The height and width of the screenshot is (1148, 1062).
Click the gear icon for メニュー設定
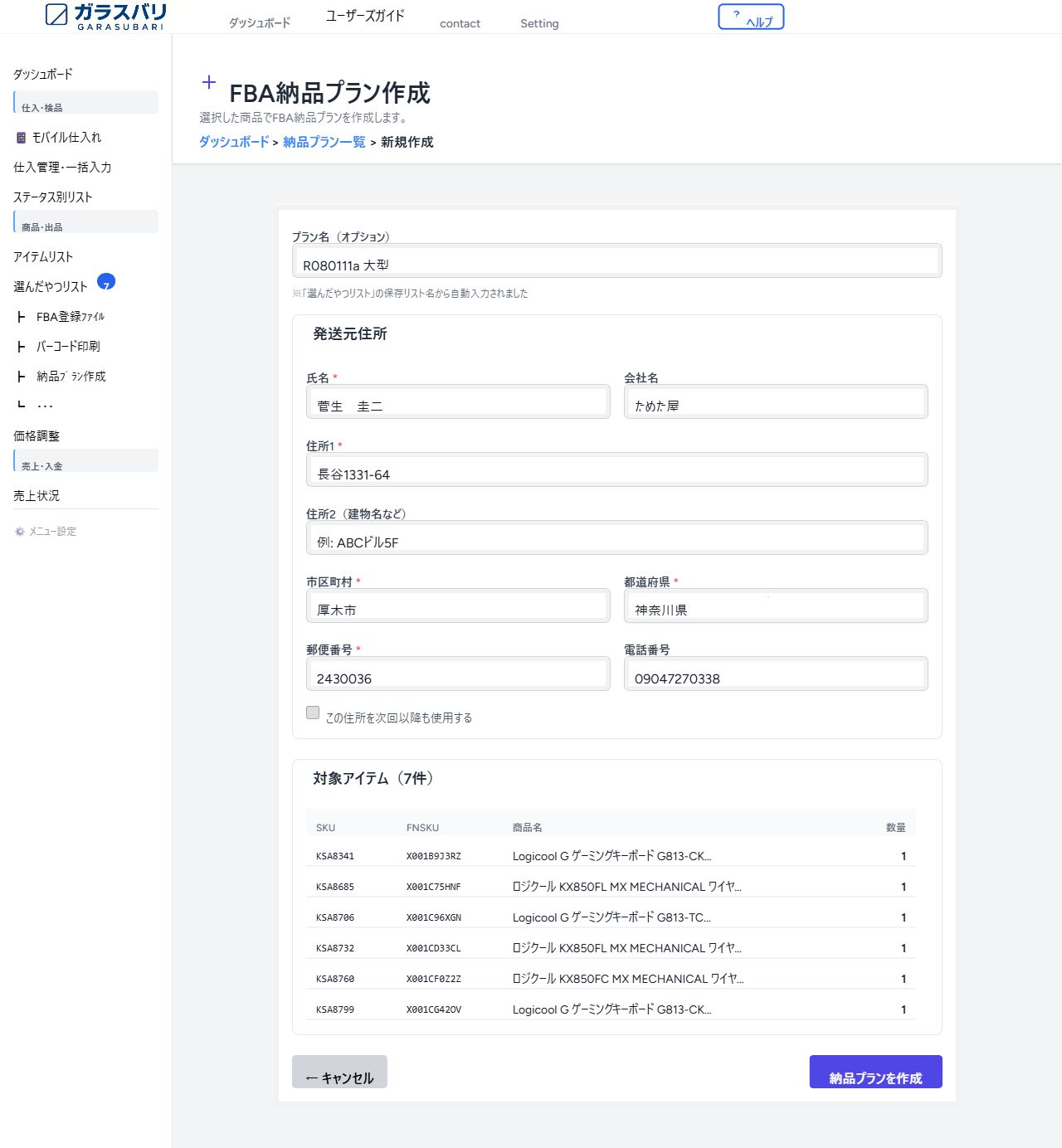click(x=20, y=532)
